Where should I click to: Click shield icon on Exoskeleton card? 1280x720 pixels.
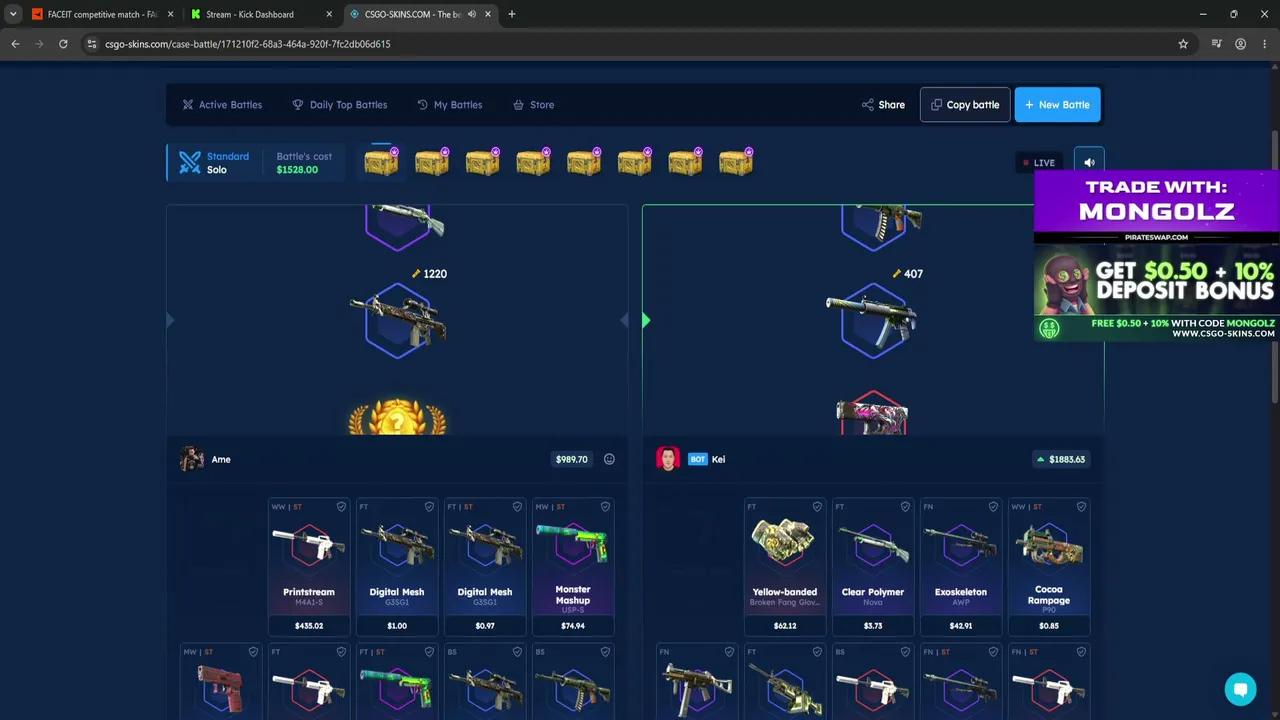(x=993, y=507)
